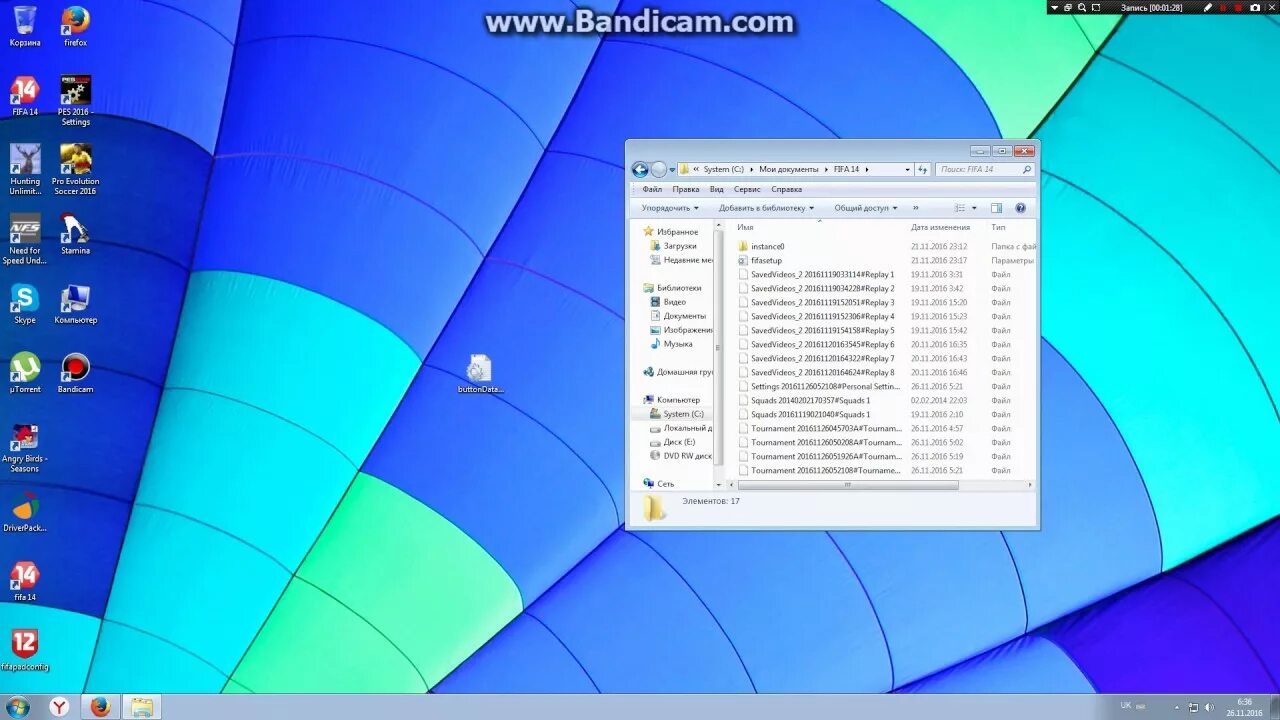Open the Добавить в библиотеку dropdown

click(766, 208)
